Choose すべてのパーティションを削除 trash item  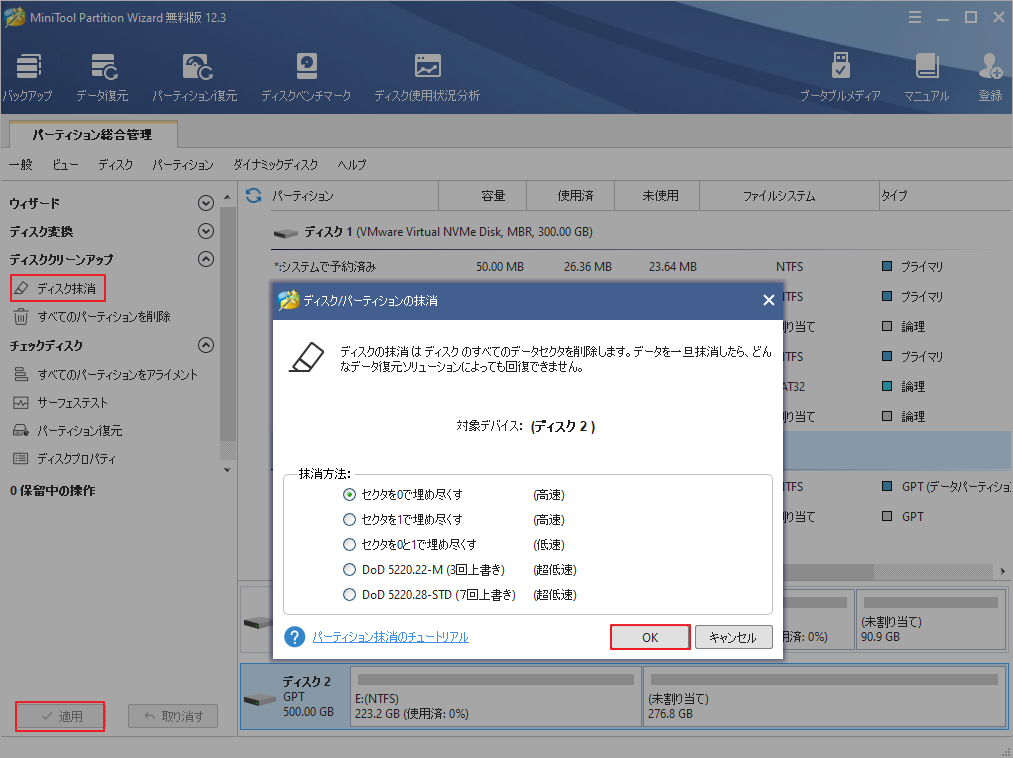tap(92, 317)
